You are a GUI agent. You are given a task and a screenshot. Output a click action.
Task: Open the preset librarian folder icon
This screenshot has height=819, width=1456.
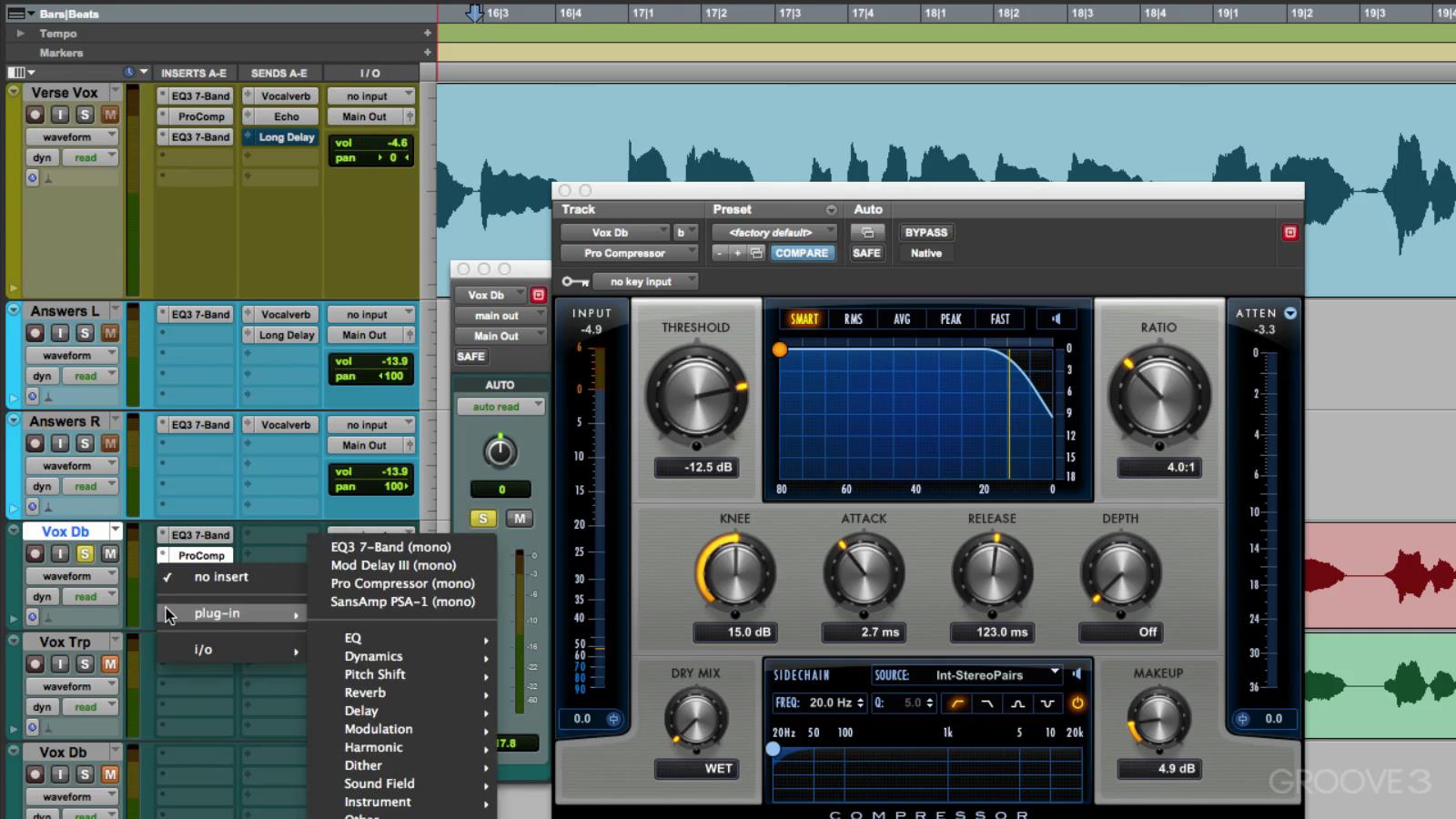point(756,253)
